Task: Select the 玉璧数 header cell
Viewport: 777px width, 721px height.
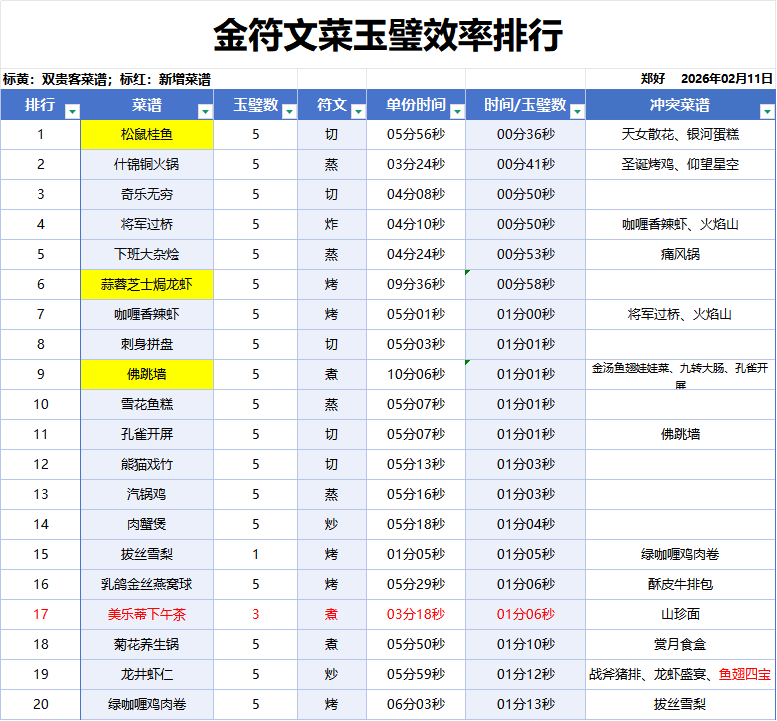Action: [256, 105]
